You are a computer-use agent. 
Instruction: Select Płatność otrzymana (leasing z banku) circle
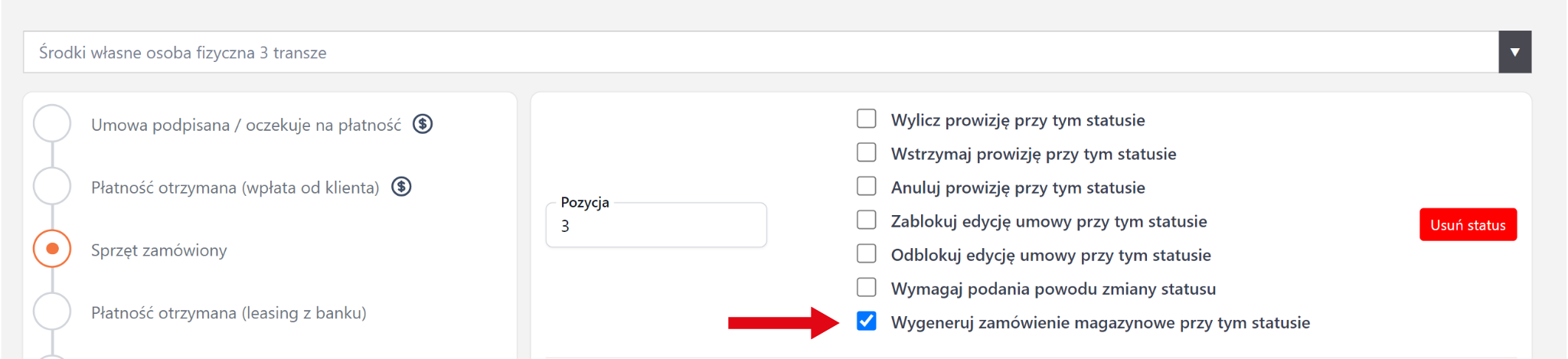point(52,312)
